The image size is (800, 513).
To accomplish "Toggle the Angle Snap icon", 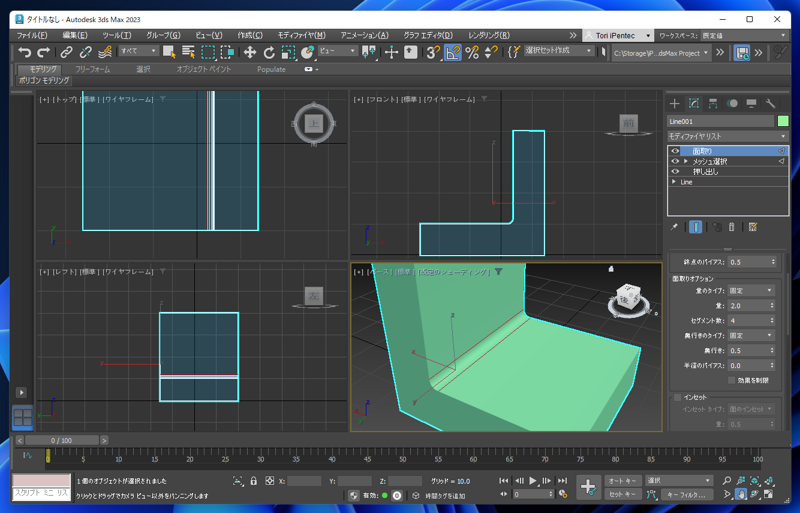I will [453, 52].
